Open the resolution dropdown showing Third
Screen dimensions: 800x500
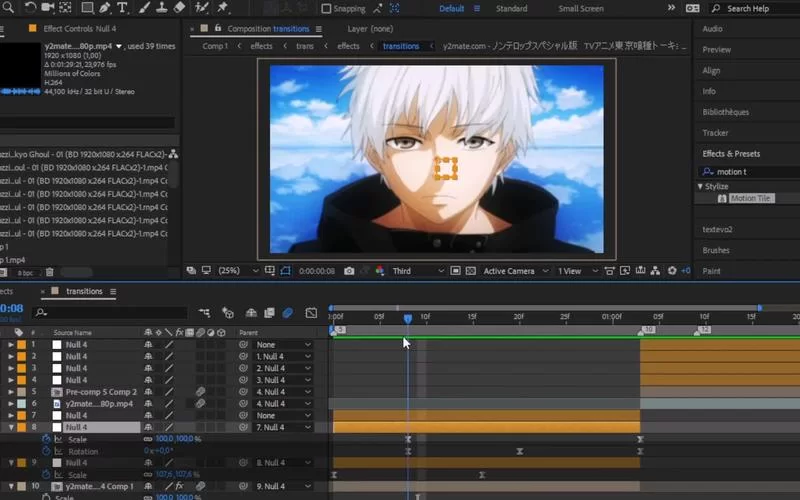click(x=418, y=271)
